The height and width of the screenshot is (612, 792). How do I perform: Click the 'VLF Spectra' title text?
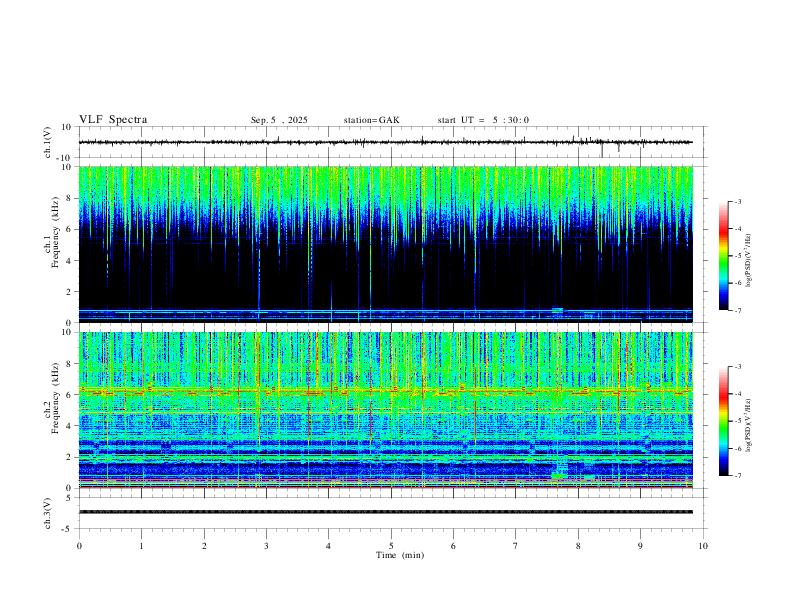(x=113, y=120)
